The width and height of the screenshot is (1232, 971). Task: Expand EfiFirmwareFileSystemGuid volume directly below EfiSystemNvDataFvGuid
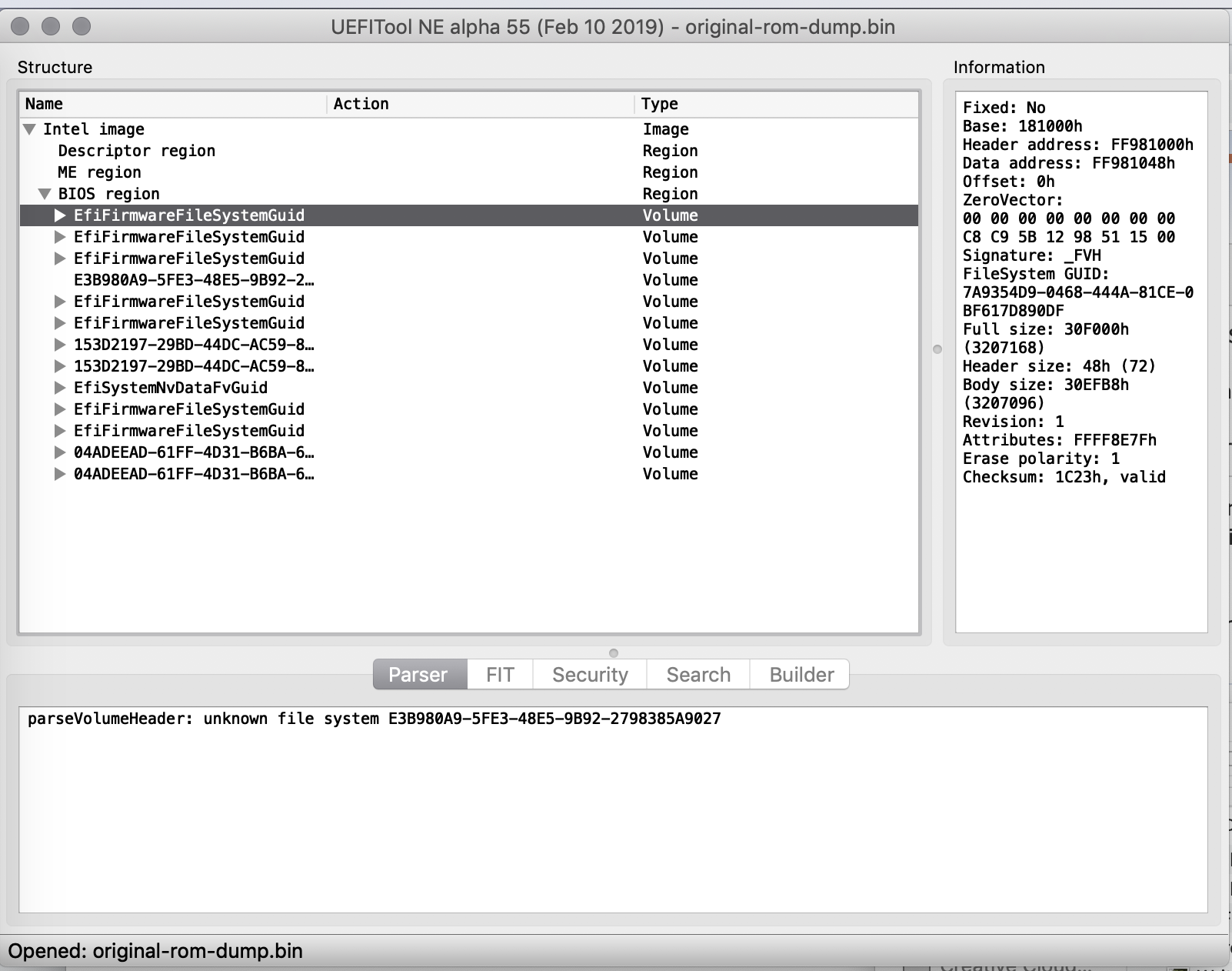(60, 409)
